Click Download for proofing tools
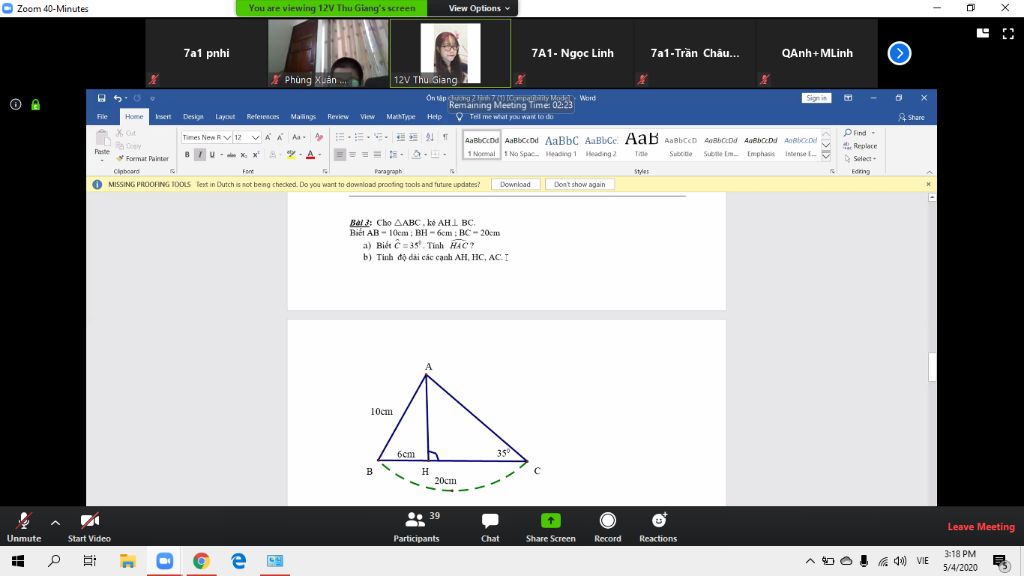The image size is (1024, 576). click(x=515, y=184)
